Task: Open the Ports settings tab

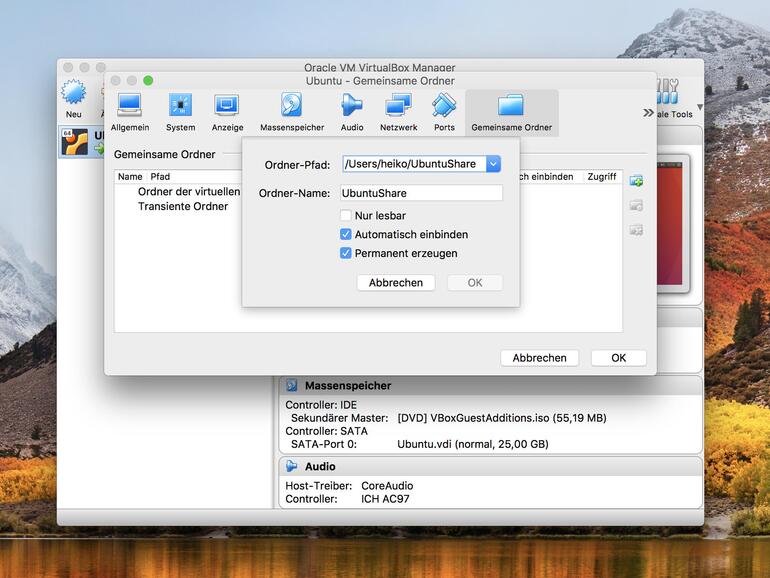Action: tap(444, 112)
